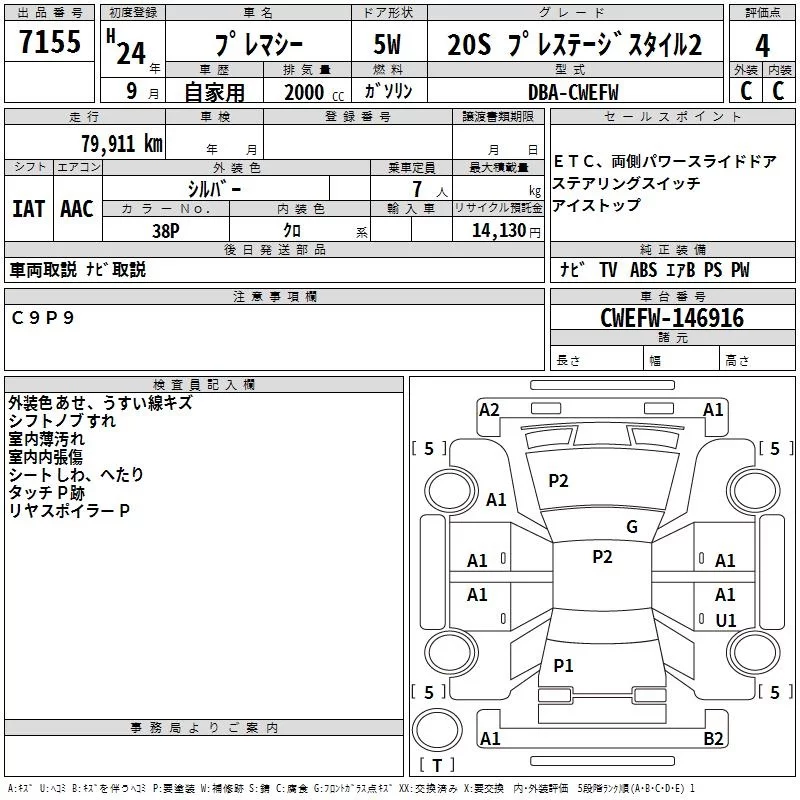
Task: Click the 長さ dimension field
Action: pyautogui.click(x=597, y=360)
